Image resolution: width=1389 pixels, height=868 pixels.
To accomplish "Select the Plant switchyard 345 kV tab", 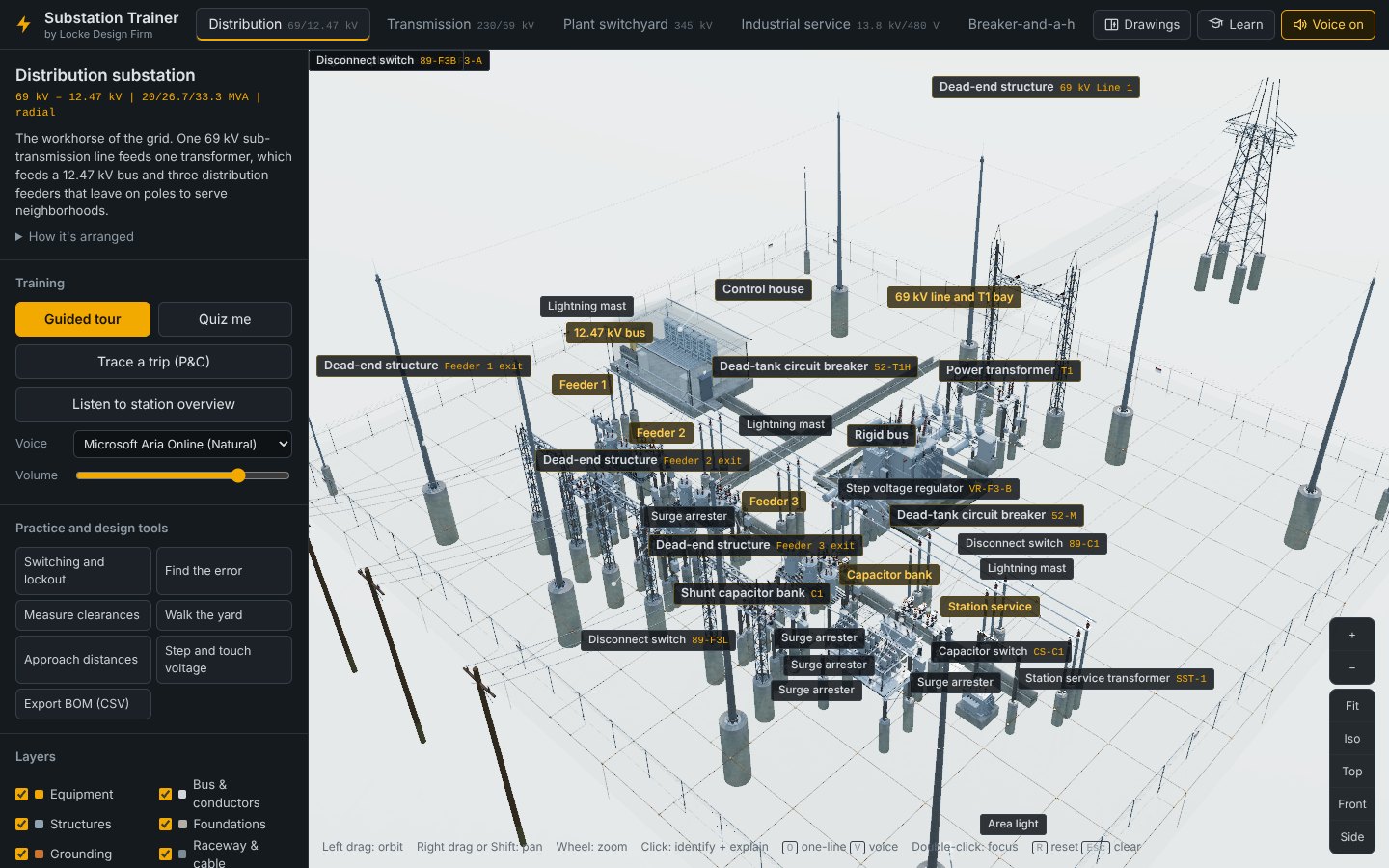I will tap(638, 25).
